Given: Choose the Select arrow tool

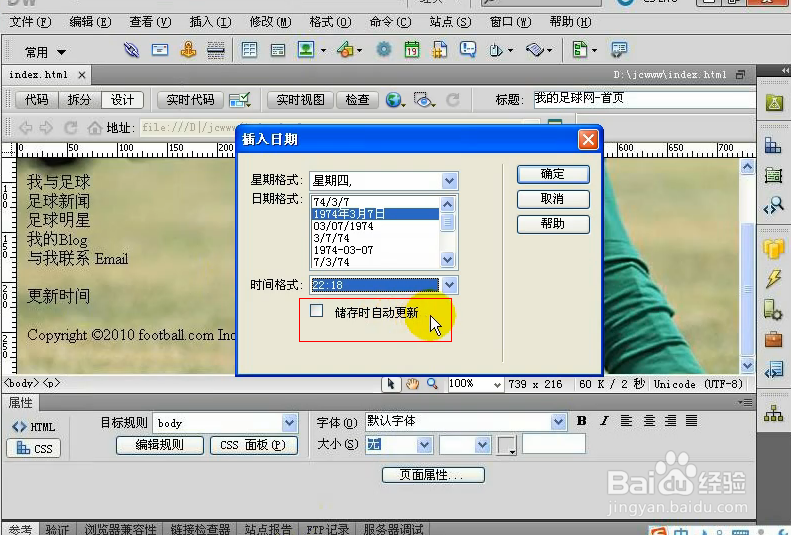Looking at the screenshot, I should (390, 384).
